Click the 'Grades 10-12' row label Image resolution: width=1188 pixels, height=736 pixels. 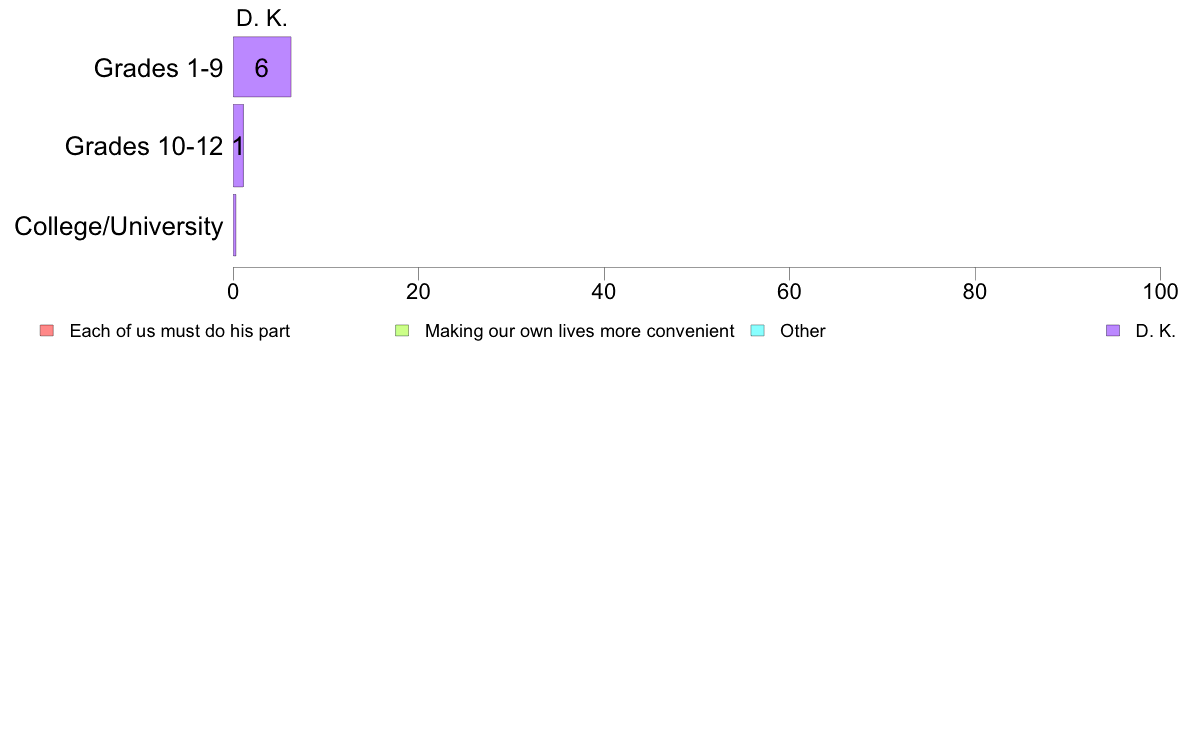click(144, 146)
